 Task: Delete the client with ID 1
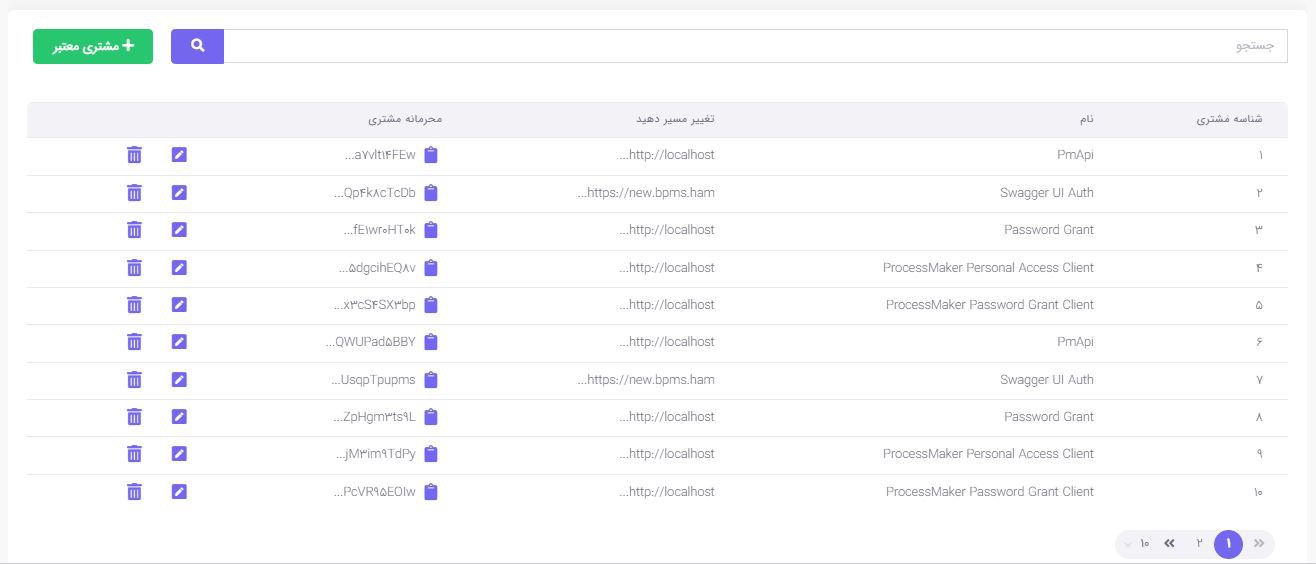(134, 155)
